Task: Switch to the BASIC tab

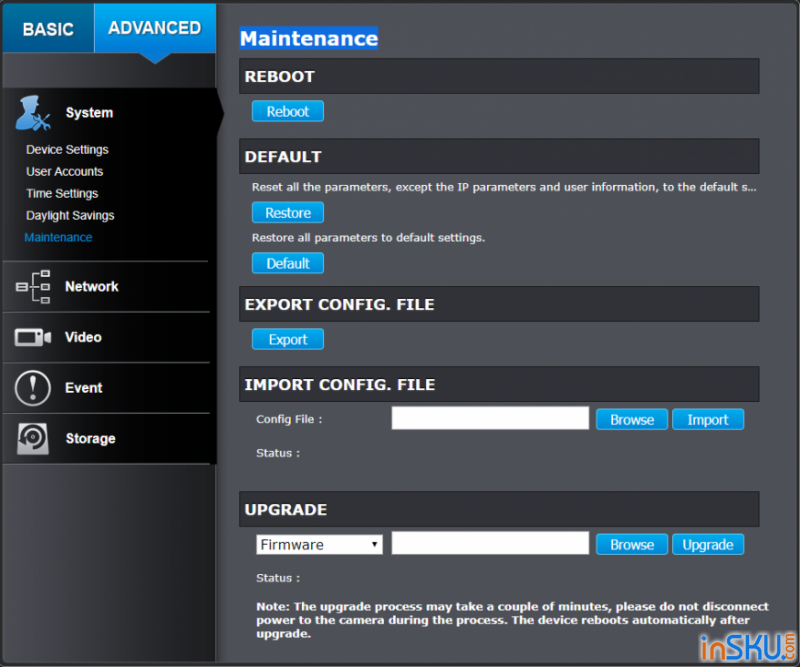Action: tap(48, 29)
